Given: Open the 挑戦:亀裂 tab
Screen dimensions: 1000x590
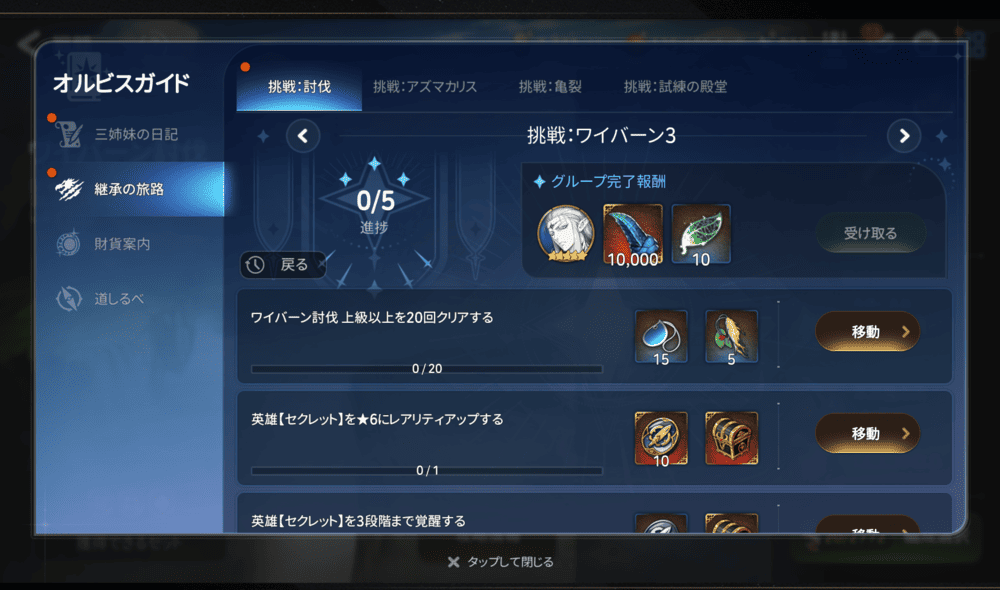Looking at the screenshot, I should tap(550, 87).
